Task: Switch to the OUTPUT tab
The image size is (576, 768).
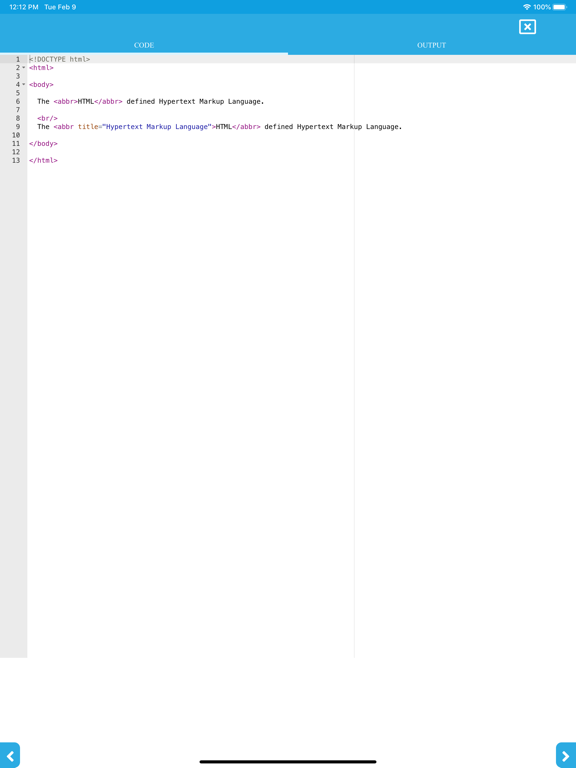Action: coord(432,45)
